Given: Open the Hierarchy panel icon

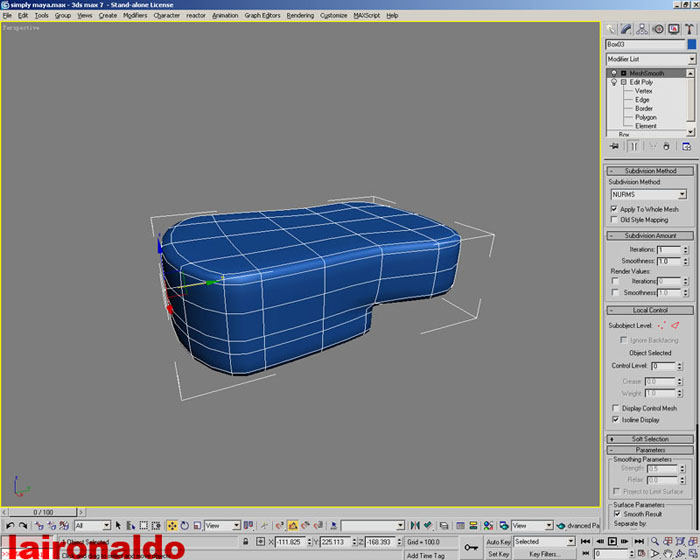Looking at the screenshot, I should coord(642,30).
